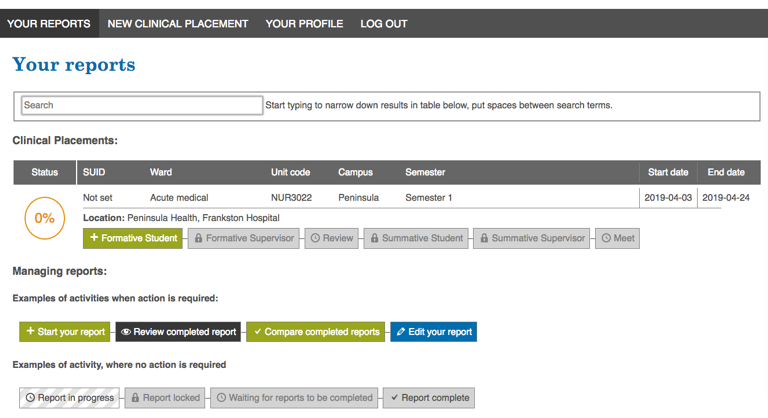Select the Log Out menu item
768x418 pixels.
pyautogui.click(x=384, y=24)
